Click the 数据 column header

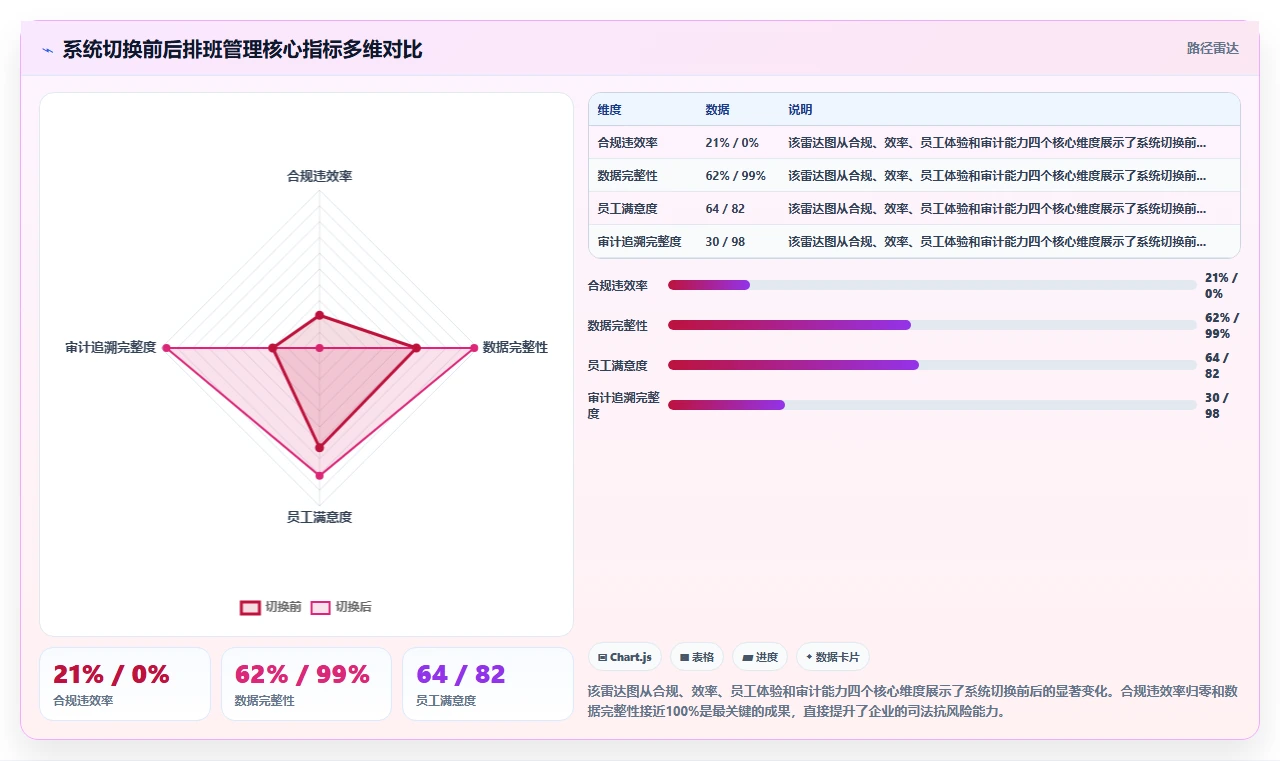[x=717, y=109]
